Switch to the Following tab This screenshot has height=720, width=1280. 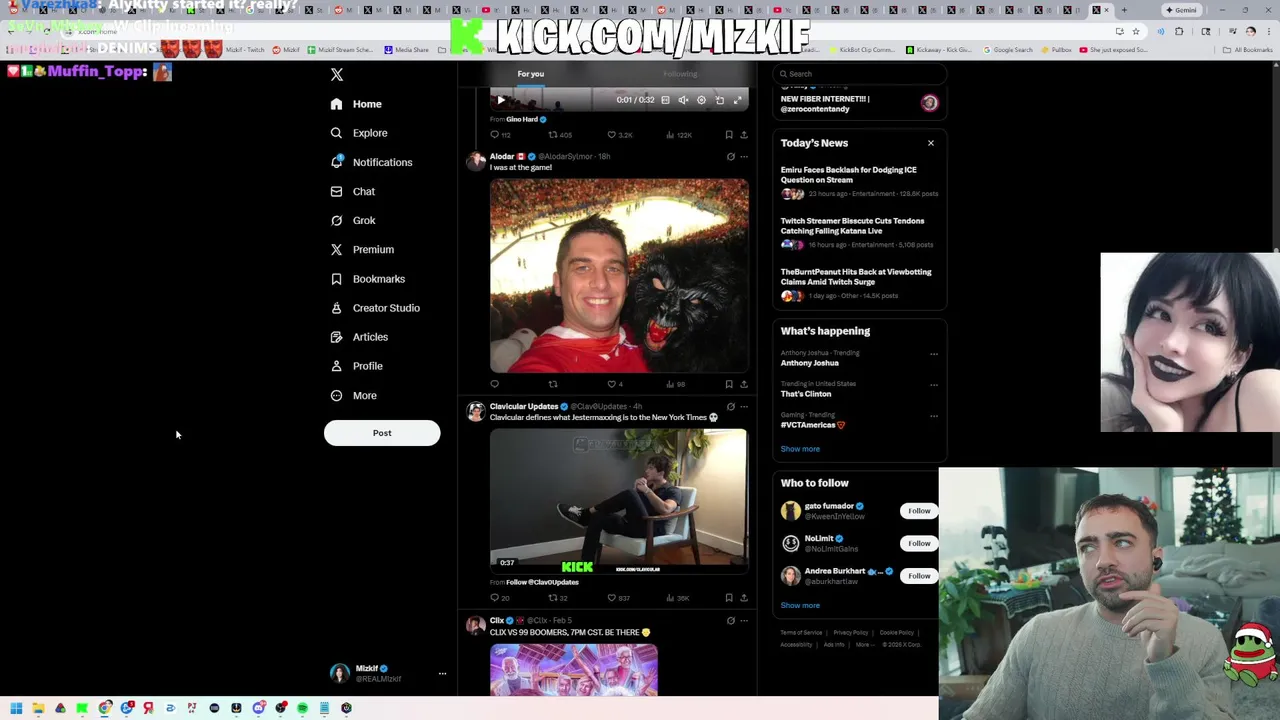coord(680,74)
